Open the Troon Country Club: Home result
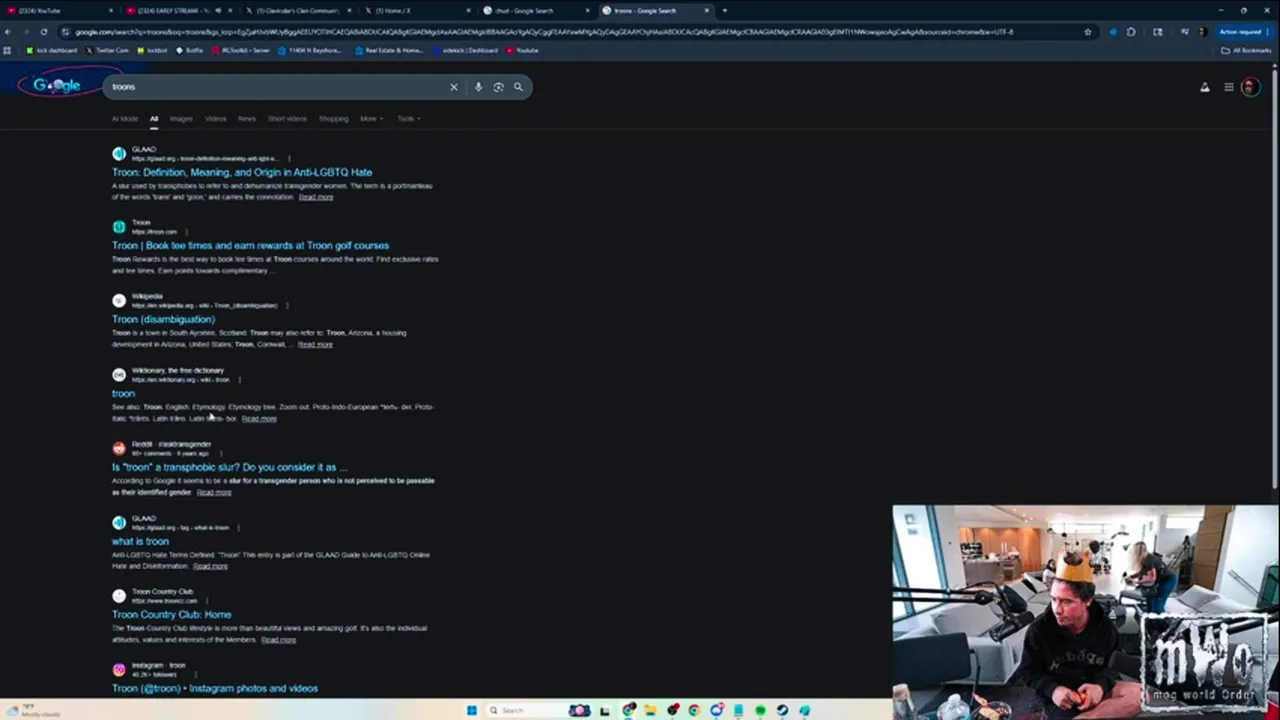1280x720 pixels. 171,615
